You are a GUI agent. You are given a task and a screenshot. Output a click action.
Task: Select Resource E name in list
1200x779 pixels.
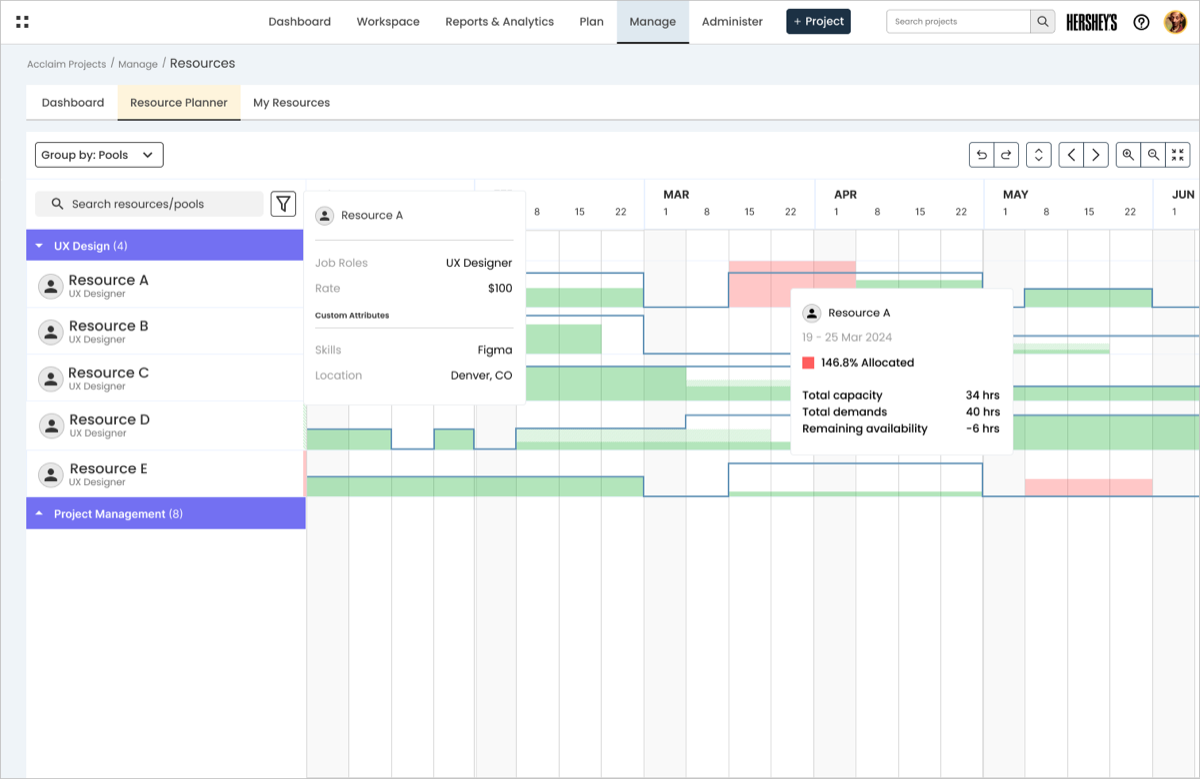[x=108, y=469]
